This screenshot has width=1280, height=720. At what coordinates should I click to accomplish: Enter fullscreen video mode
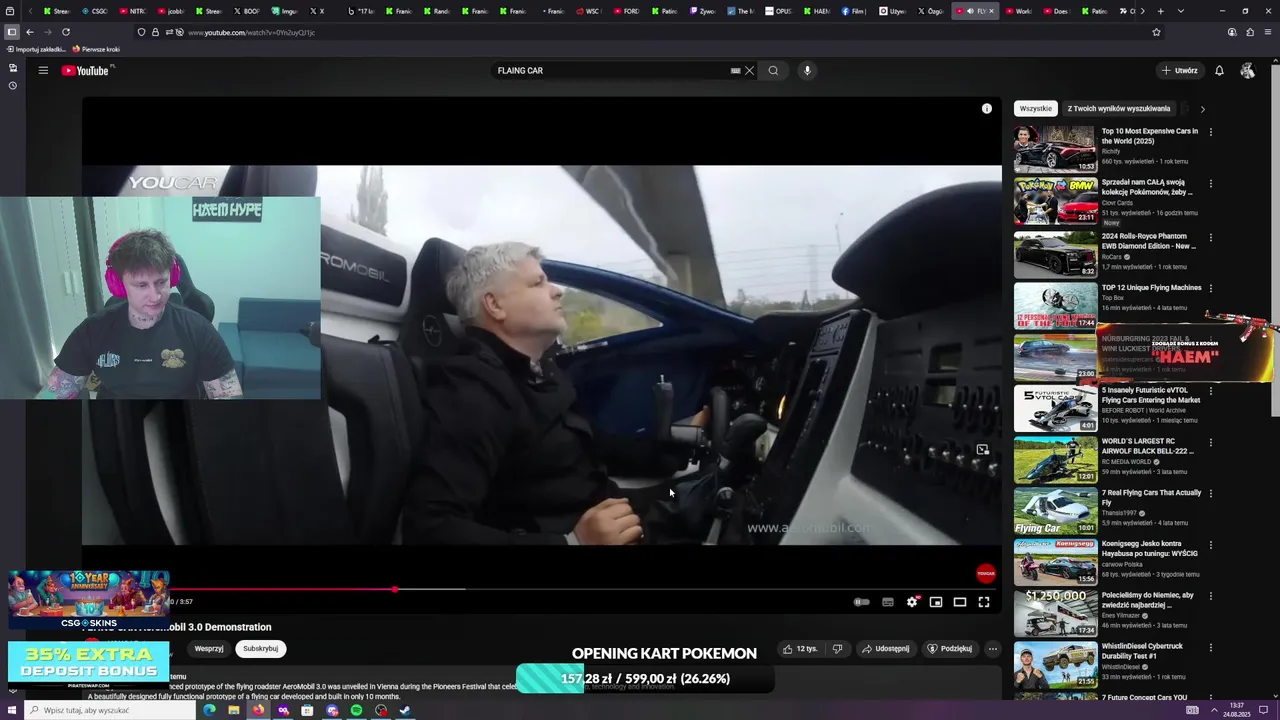click(984, 602)
